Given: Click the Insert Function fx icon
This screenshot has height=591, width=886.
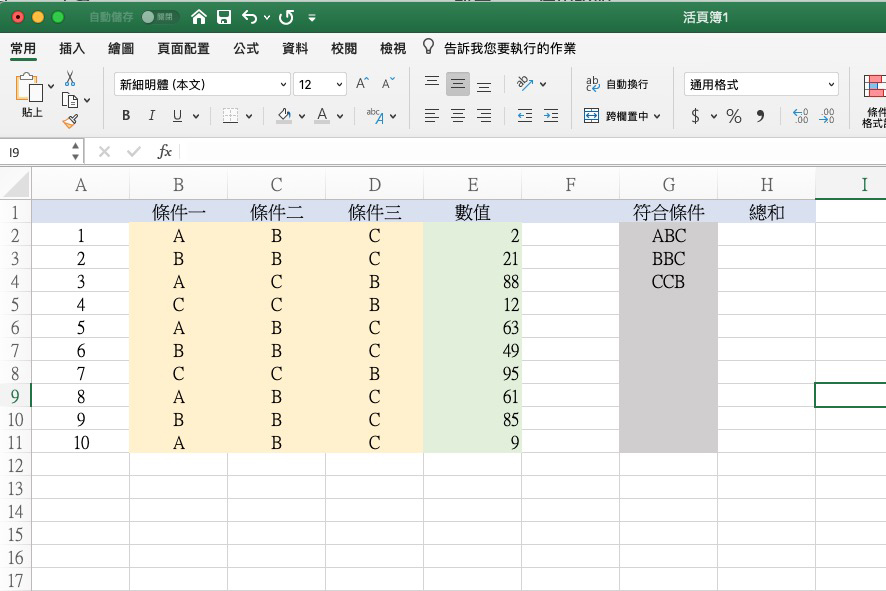Looking at the screenshot, I should (165, 151).
